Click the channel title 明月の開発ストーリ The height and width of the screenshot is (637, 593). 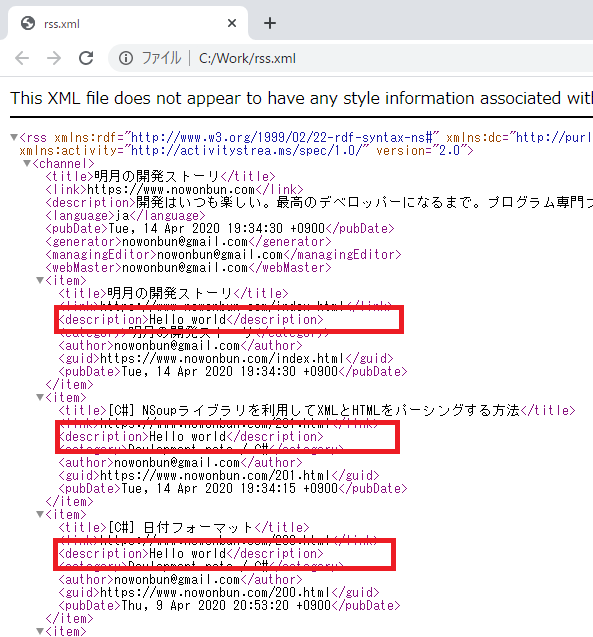(157, 177)
